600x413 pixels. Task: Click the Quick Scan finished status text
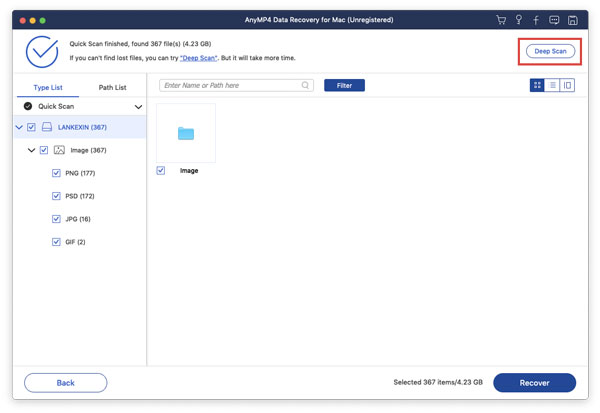[140, 44]
